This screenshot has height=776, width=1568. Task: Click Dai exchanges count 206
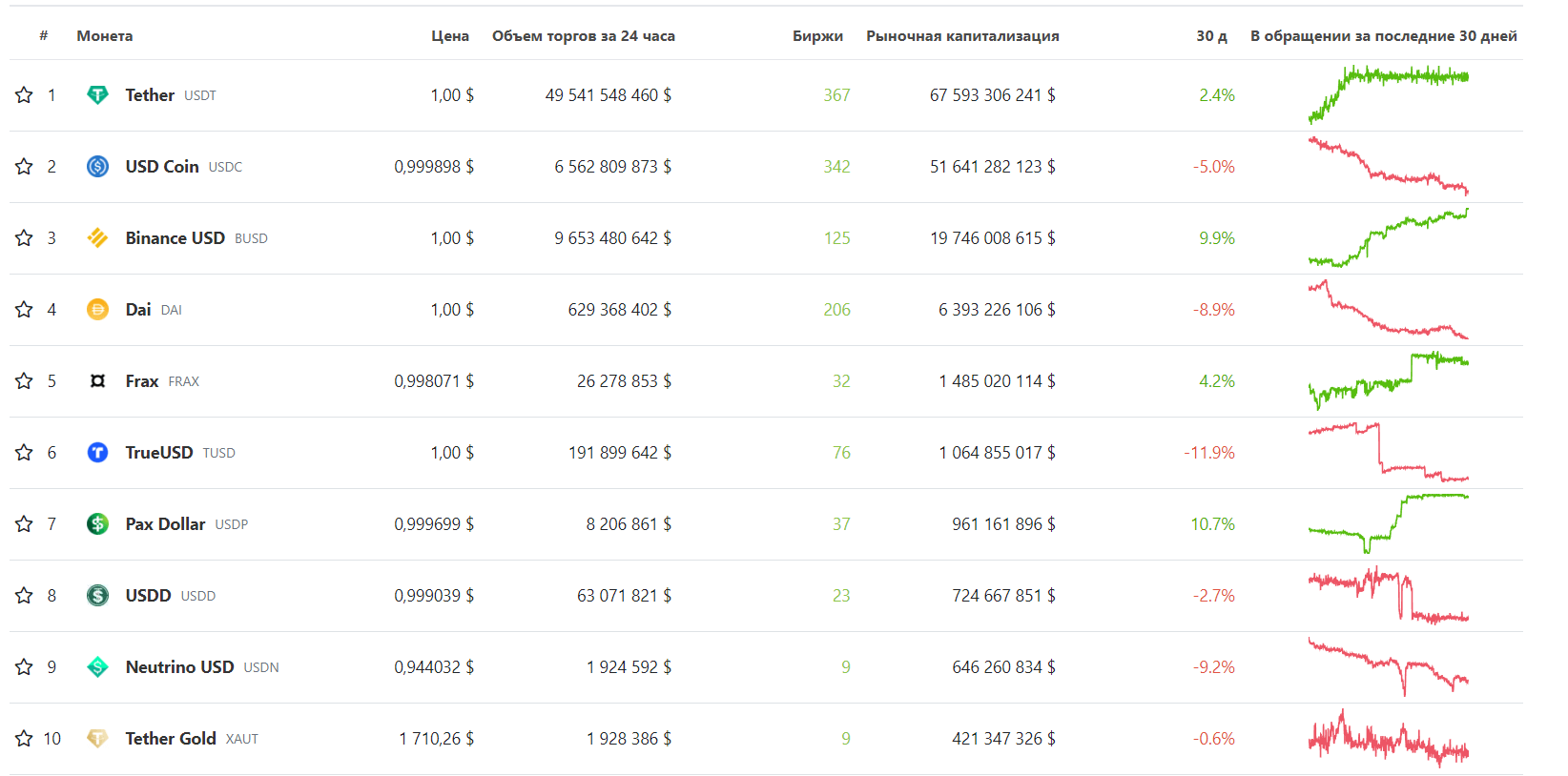(836, 310)
